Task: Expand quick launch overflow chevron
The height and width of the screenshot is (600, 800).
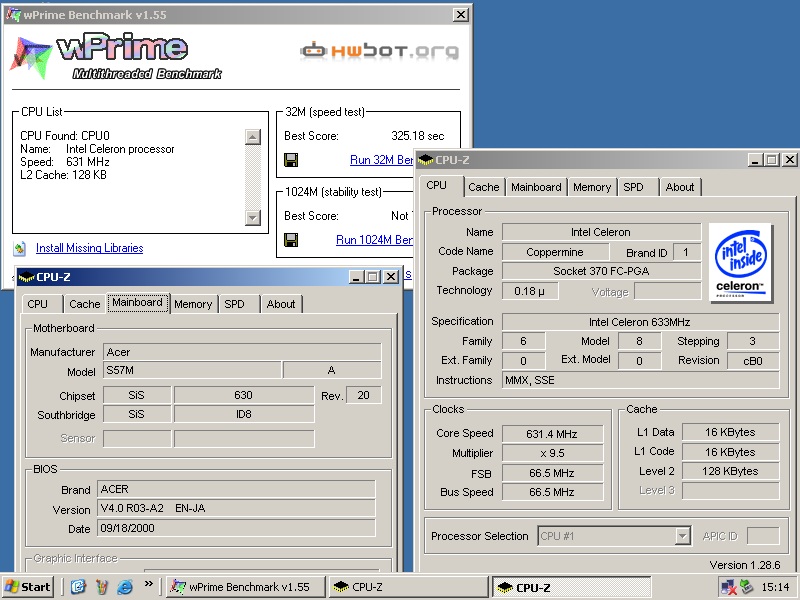Action: coord(148,584)
